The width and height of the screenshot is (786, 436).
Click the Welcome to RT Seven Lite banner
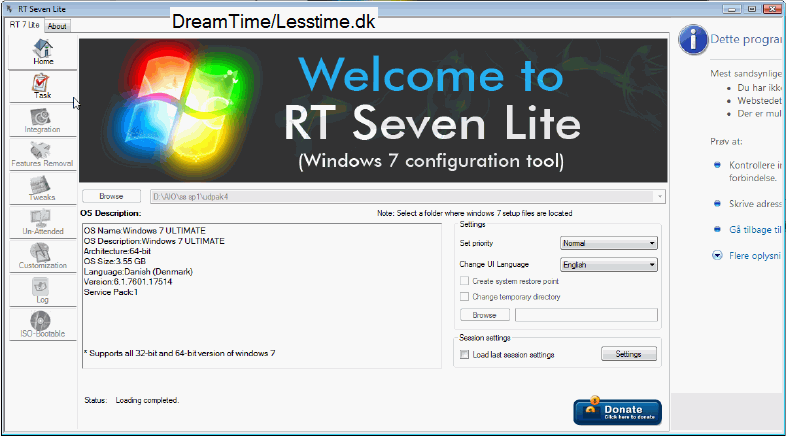tap(373, 111)
